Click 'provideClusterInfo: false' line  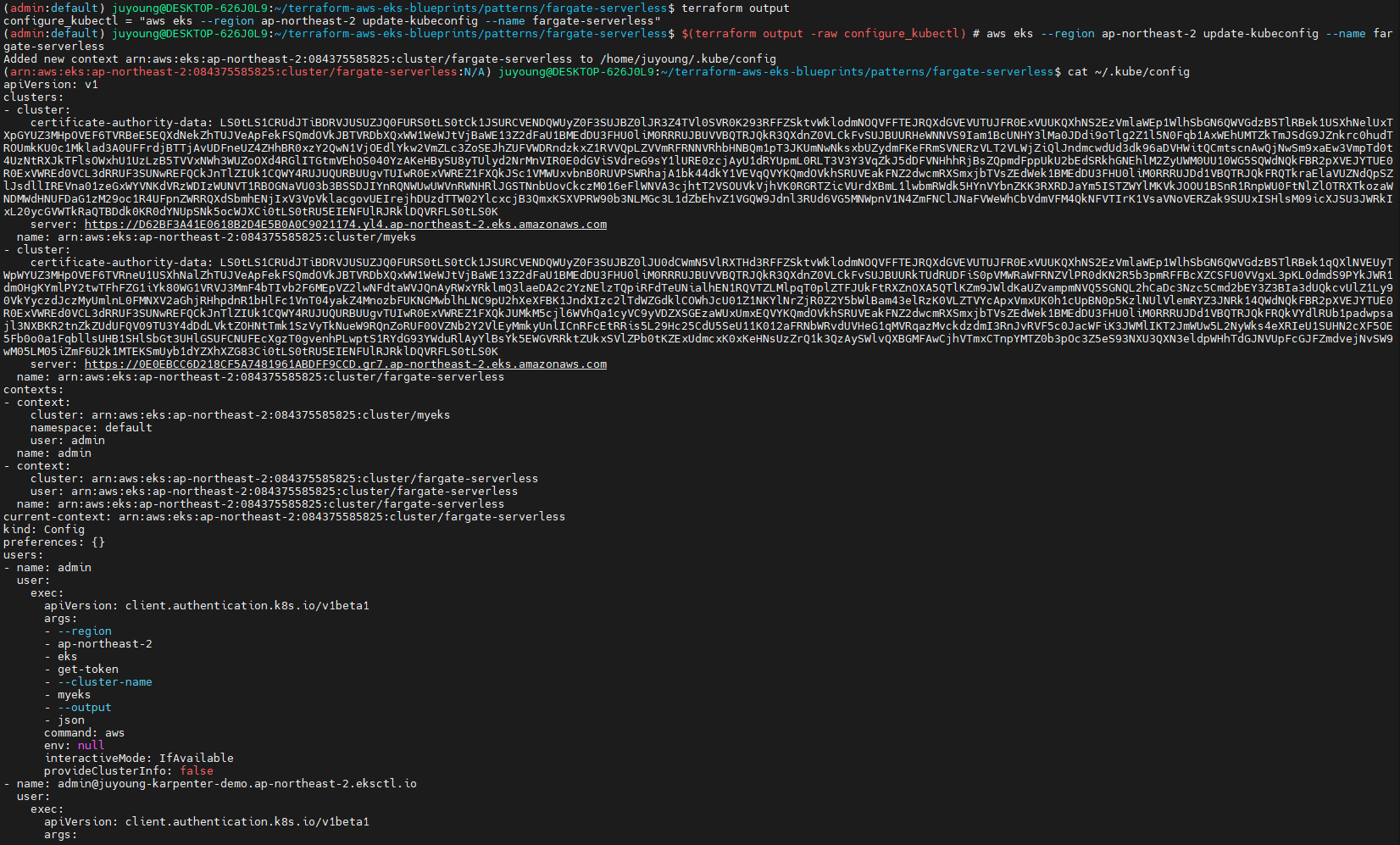pos(129,771)
